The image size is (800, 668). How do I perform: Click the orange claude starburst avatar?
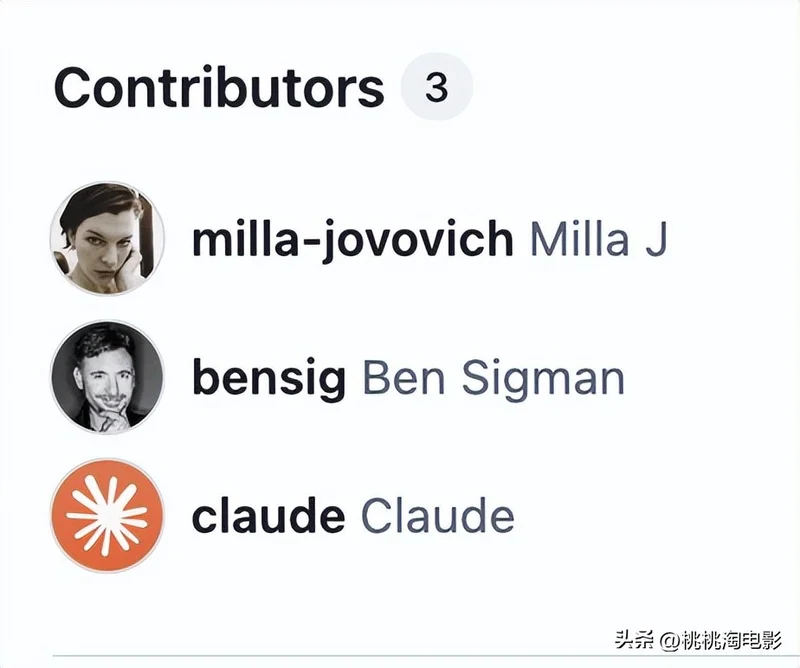coord(107,516)
